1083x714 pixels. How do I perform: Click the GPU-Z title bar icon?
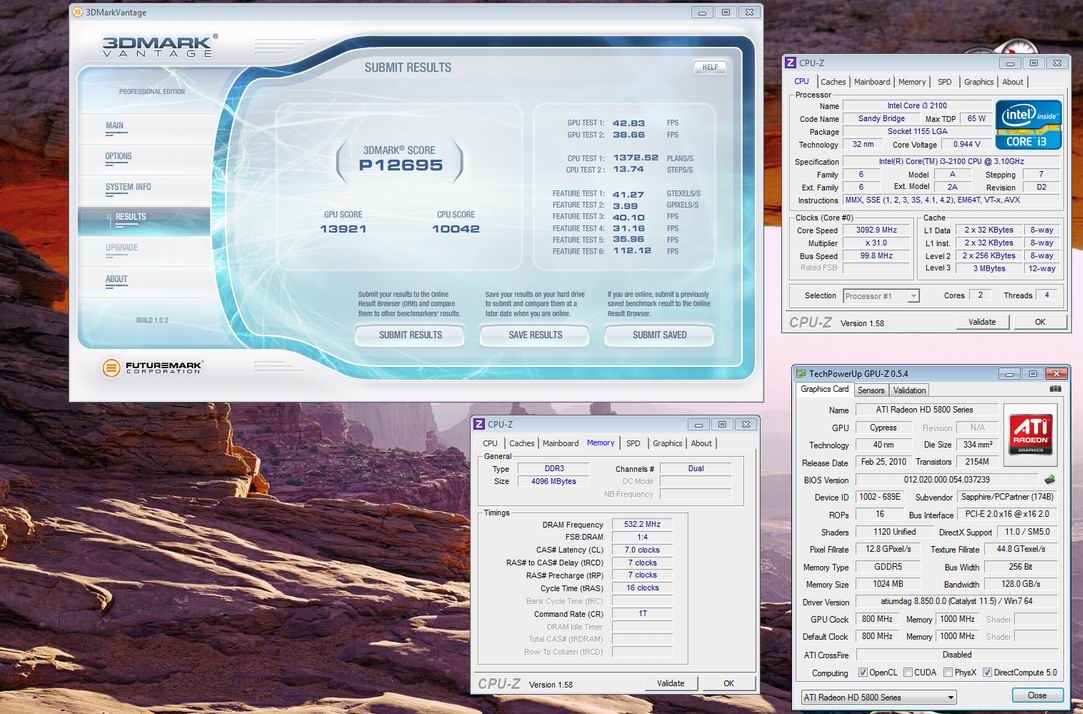coord(801,373)
